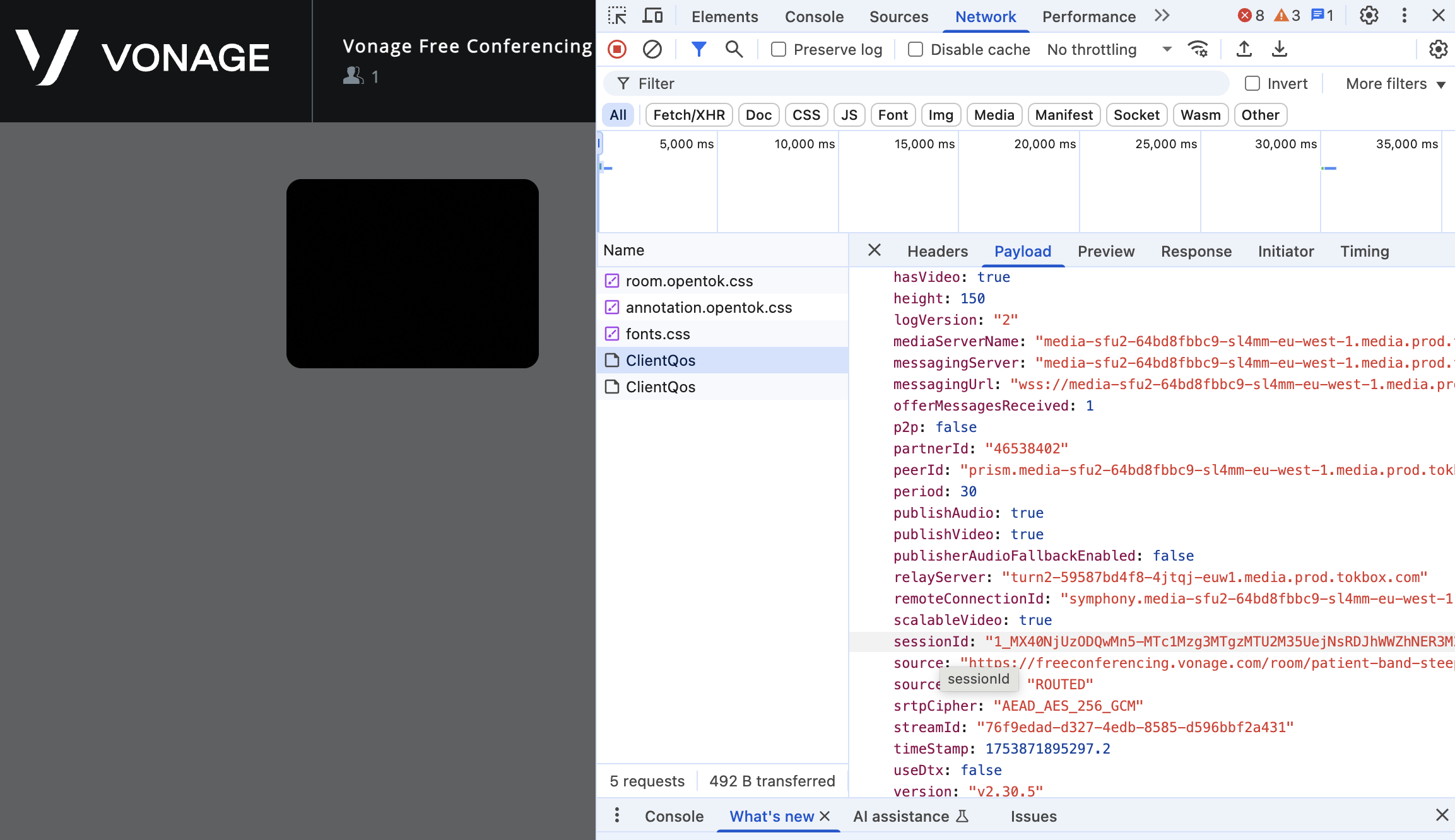Image resolution: width=1455 pixels, height=840 pixels.
Task: Open the Initiator tab
Action: 1286,251
